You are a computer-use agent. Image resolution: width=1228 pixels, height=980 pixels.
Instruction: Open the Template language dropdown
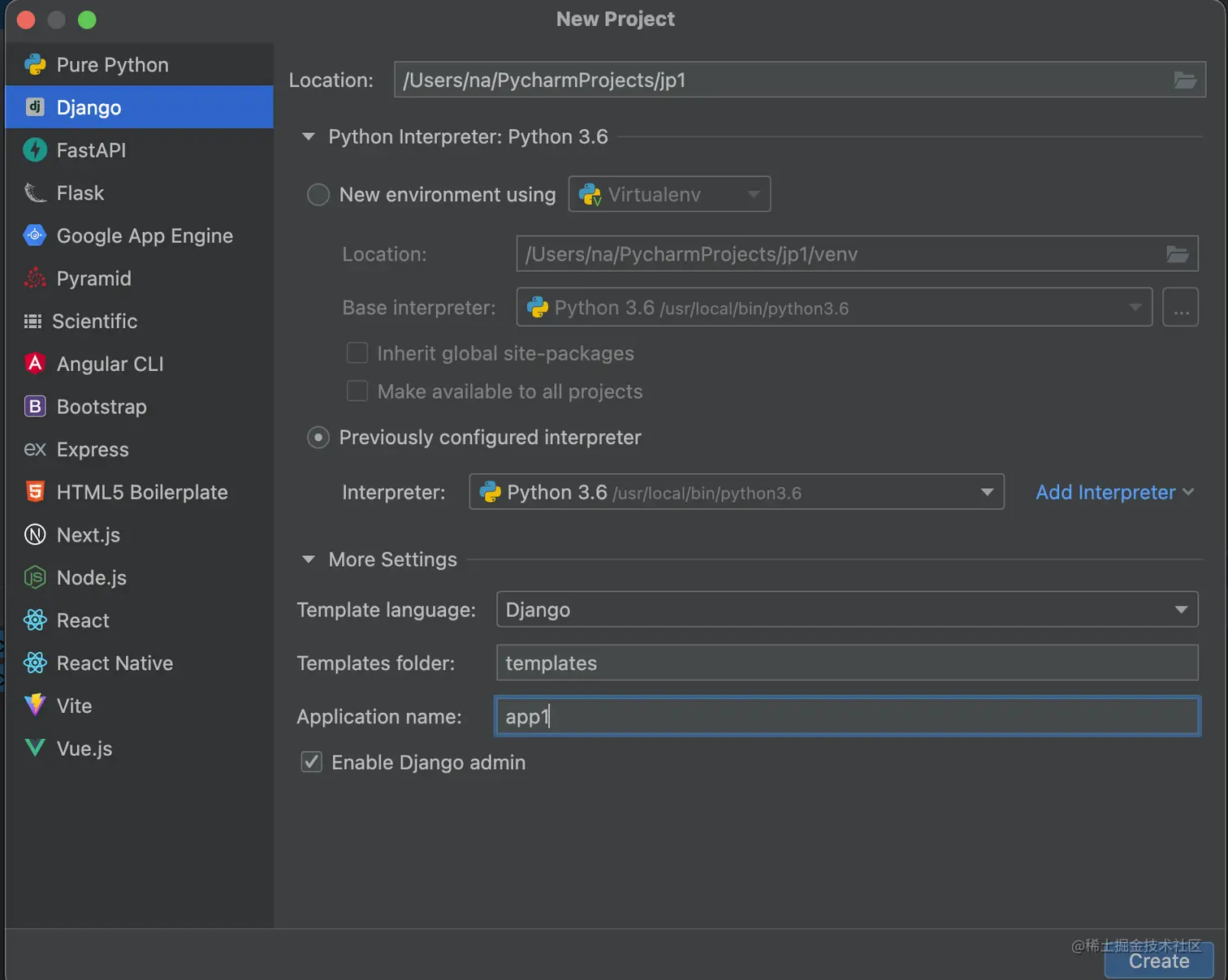coord(1181,610)
